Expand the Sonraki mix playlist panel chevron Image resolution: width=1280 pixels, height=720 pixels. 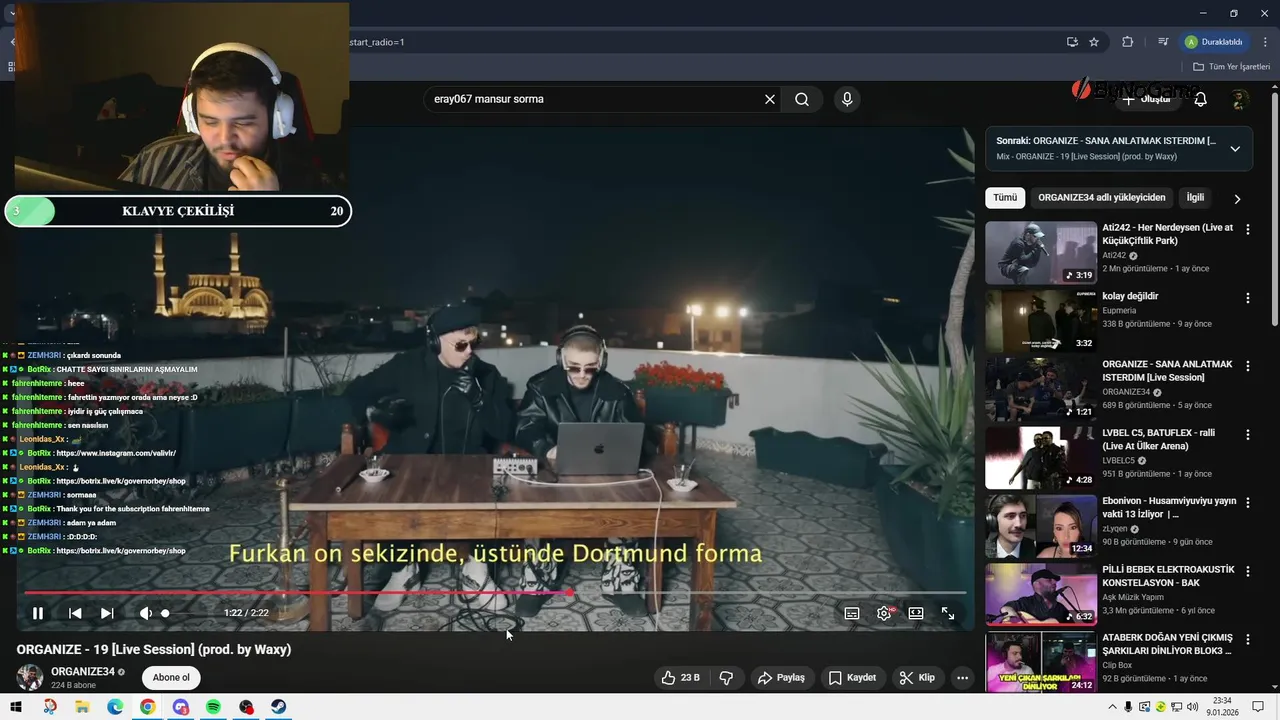tap(1235, 149)
